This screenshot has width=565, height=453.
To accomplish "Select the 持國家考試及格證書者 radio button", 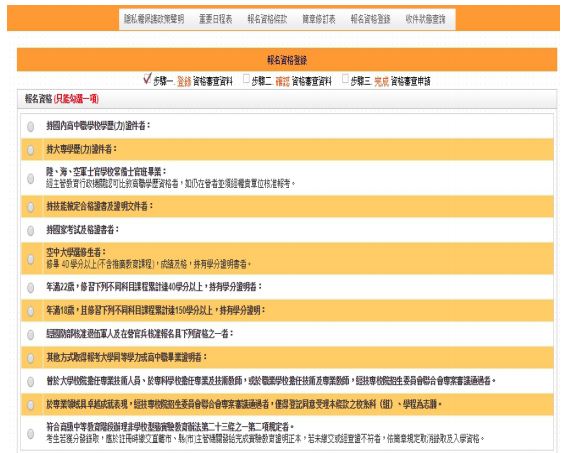I will click(x=31, y=230).
